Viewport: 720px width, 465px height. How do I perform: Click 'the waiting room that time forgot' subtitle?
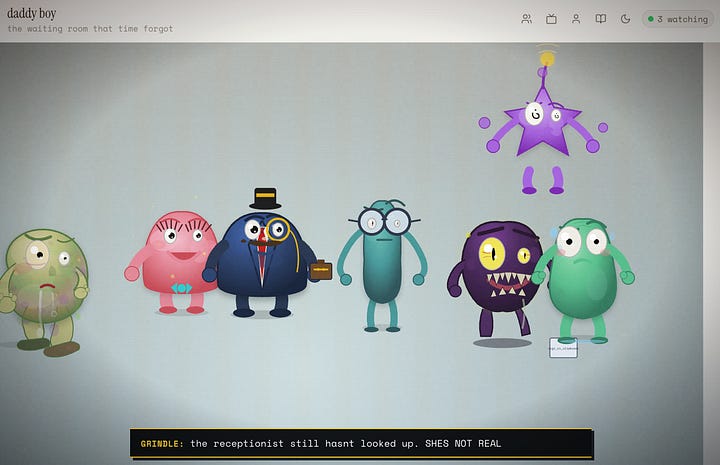point(90,28)
